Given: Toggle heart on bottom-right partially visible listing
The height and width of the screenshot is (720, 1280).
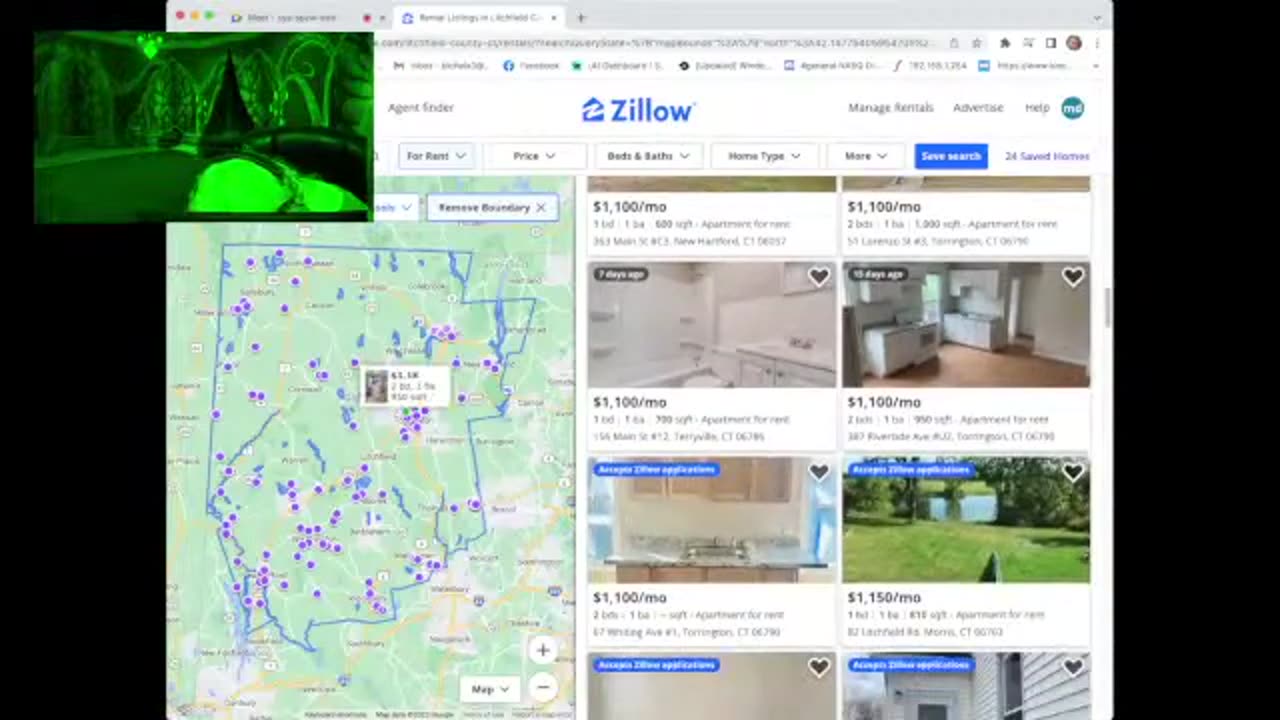Looking at the screenshot, I should click(x=1073, y=667).
